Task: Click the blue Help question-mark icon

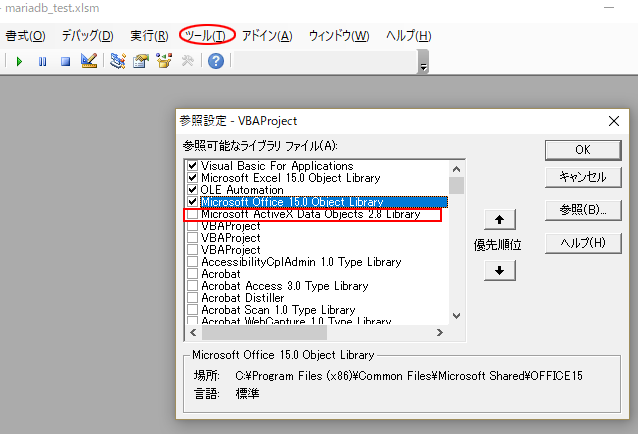Action: [x=215, y=61]
